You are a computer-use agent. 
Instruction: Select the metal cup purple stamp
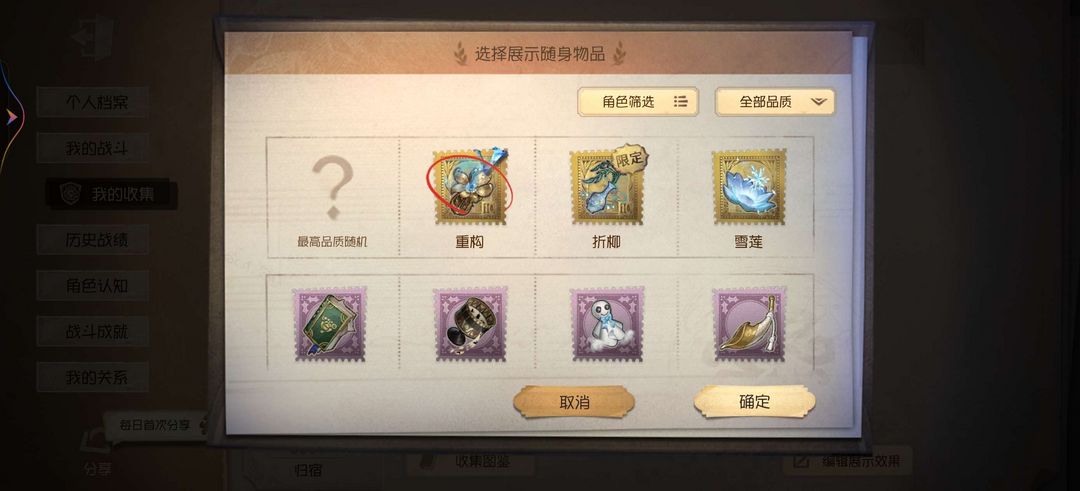click(470, 324)
